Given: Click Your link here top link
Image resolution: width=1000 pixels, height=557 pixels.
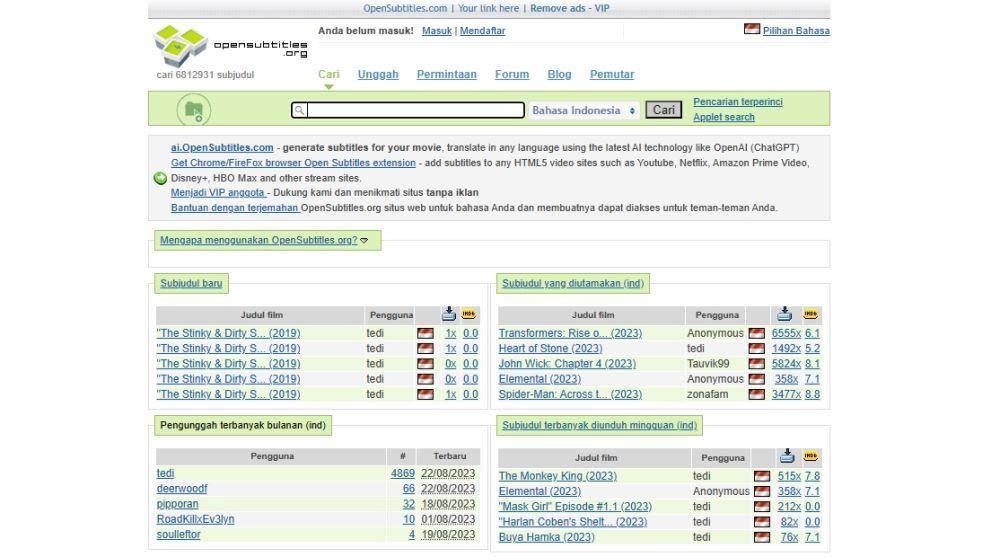Looking at the screenshot, I should (x=489, y=8).
